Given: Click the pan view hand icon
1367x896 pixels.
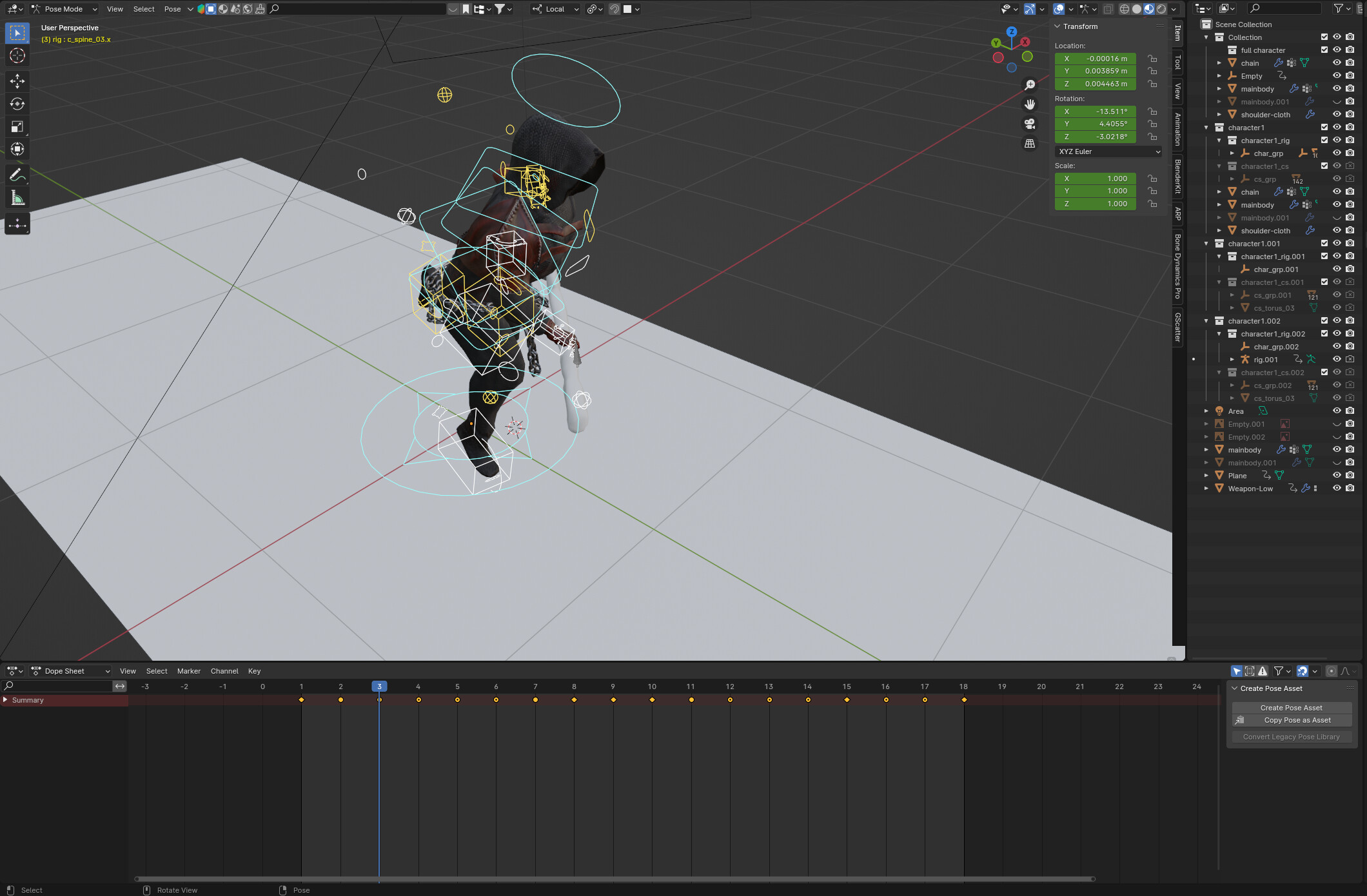Looking at the screenshot, I should click(1030, 104).
